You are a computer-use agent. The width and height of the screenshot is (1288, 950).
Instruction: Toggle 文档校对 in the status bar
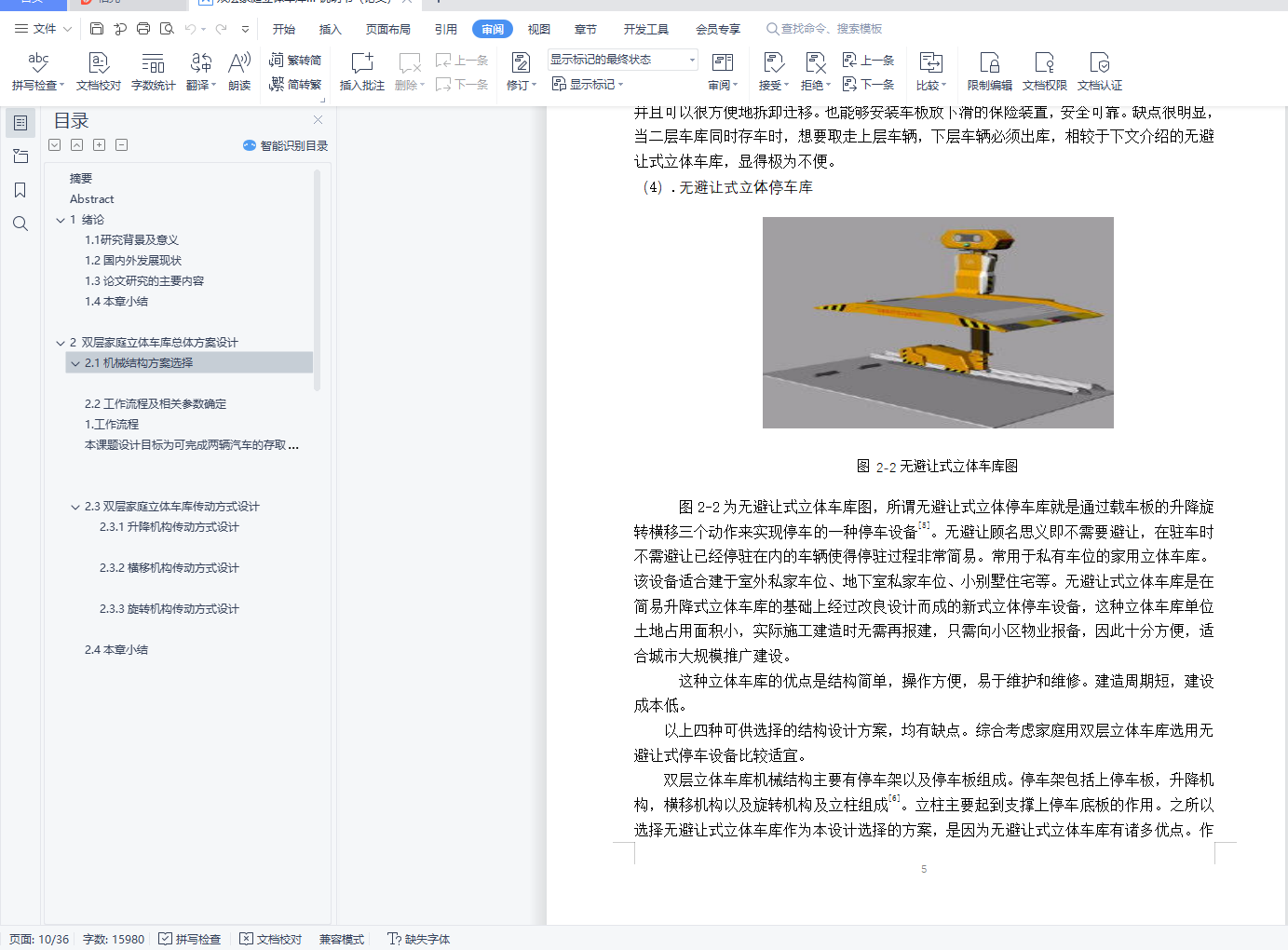pos(271,939)
